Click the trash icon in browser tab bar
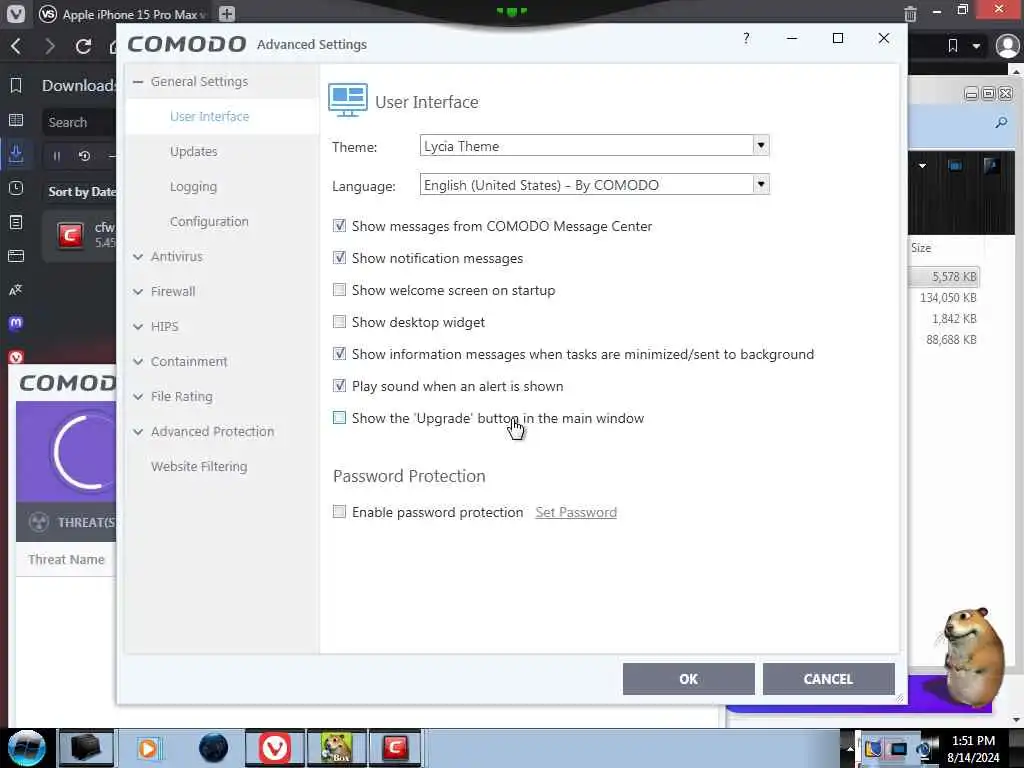This screenshot has height=768, width=1024. coord(910,14)
